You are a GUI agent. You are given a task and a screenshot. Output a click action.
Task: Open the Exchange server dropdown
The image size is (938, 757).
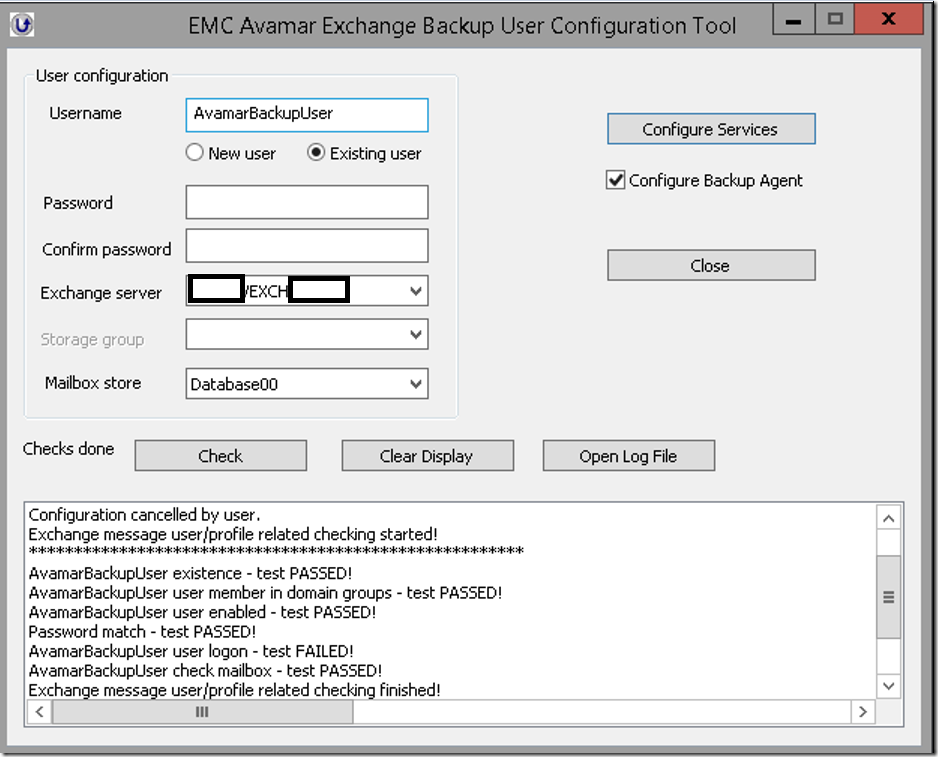pyautogui.click(x=416, y=291)
